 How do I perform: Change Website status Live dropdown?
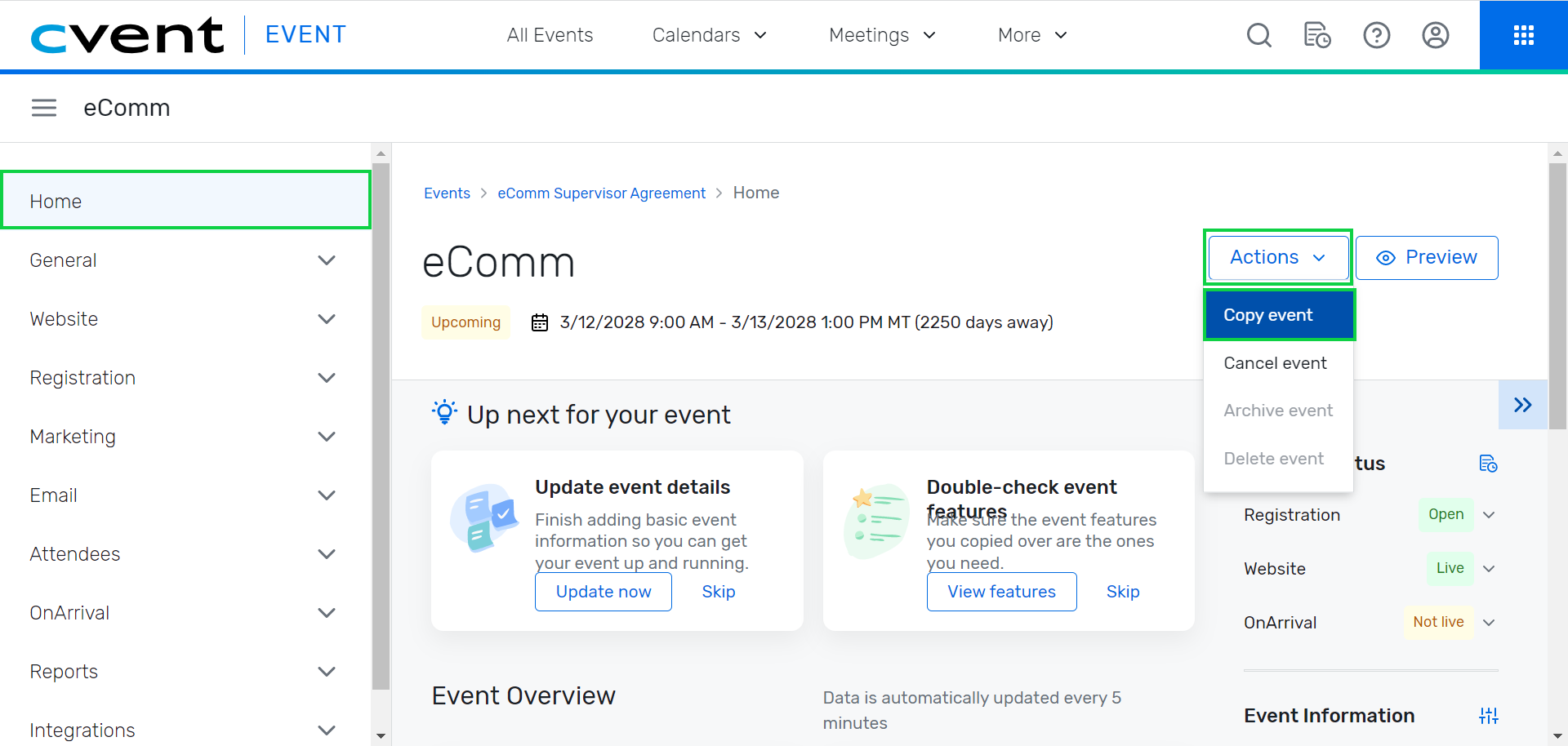click(x=1462, y=569)
